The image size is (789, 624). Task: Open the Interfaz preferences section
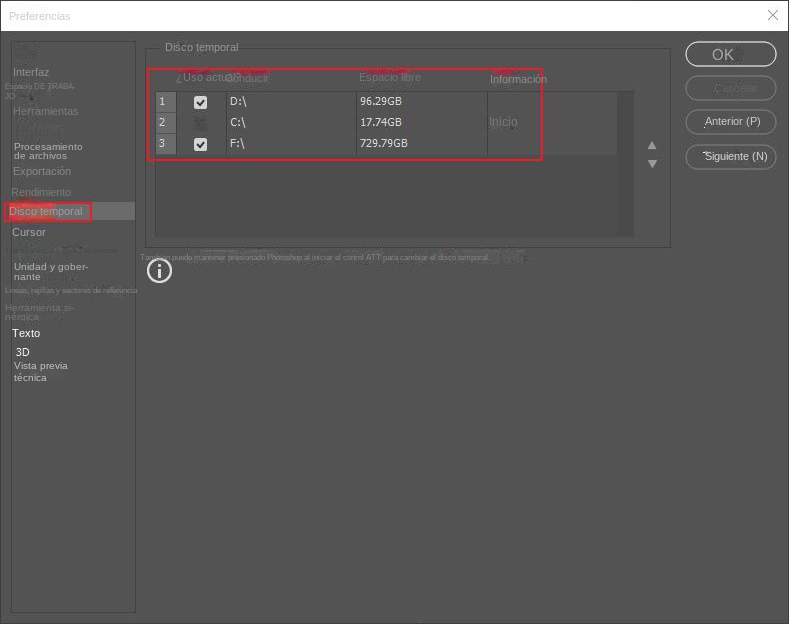31,72
